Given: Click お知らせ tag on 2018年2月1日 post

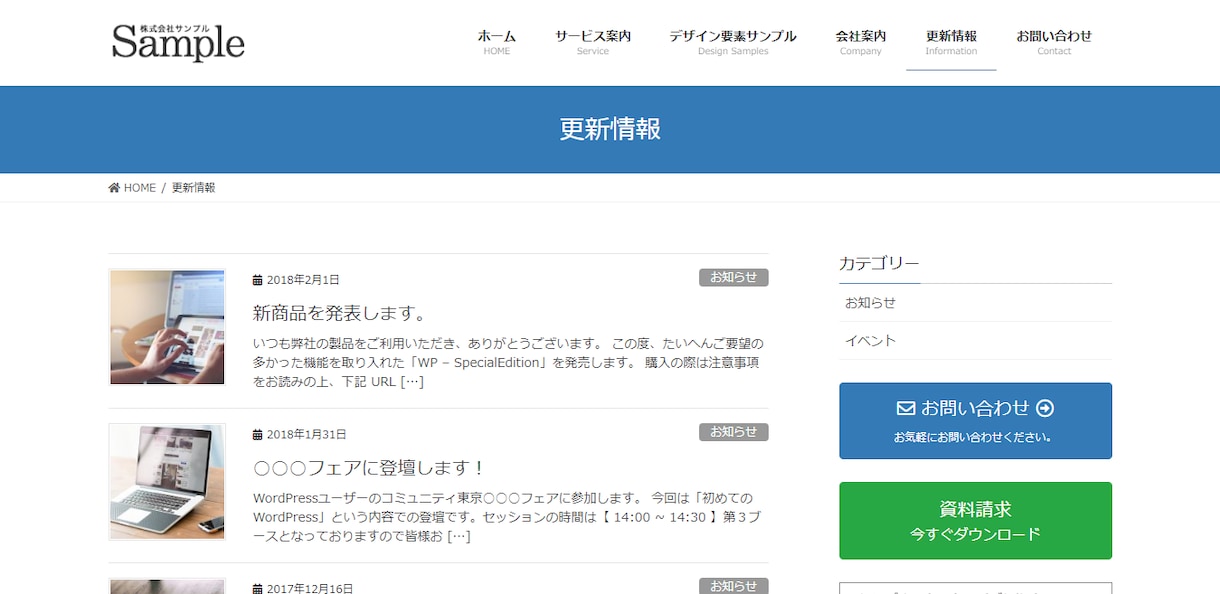Looking at the screenshot, I should [733, 278].
